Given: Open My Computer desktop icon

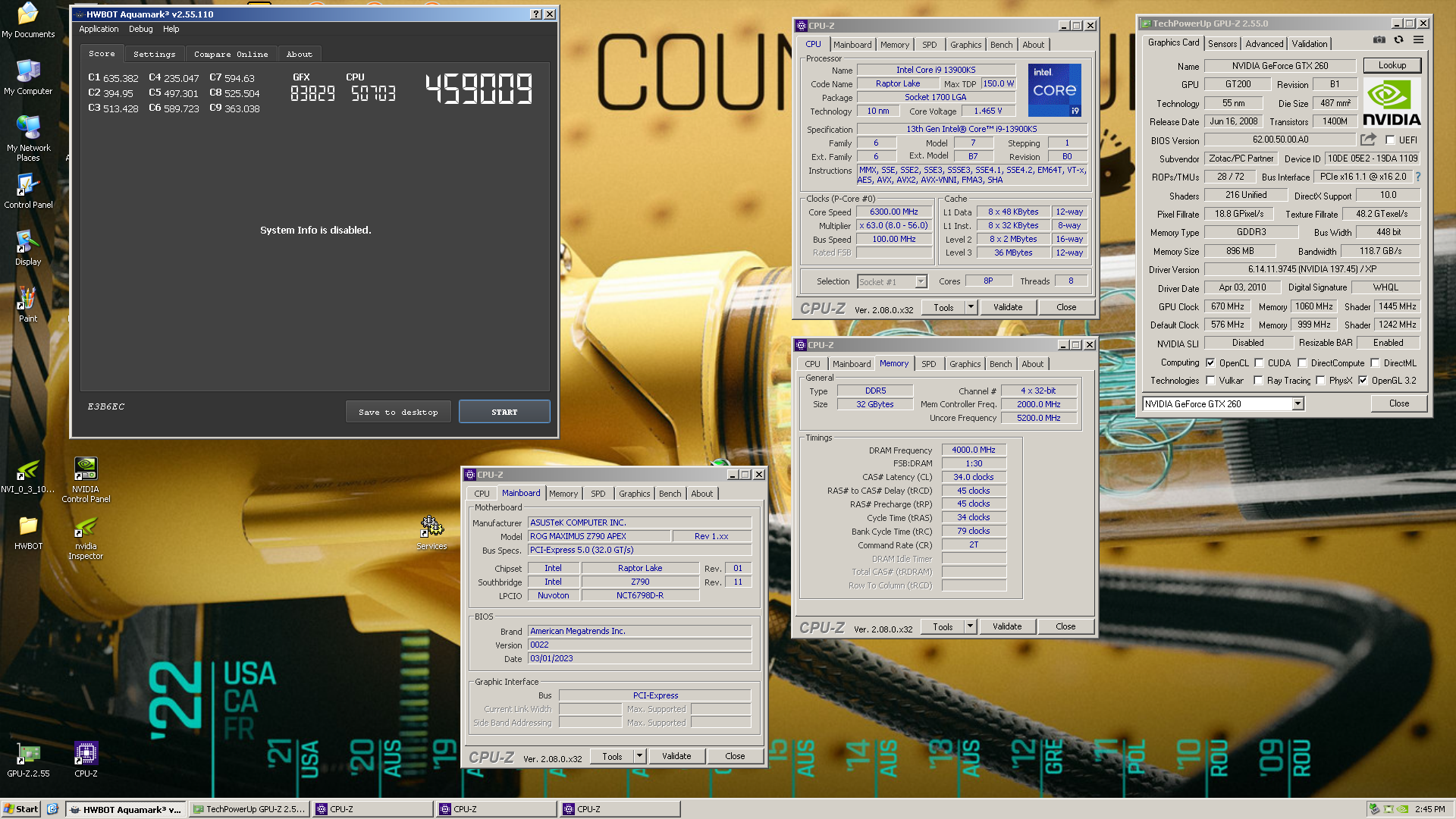Looking at the screenshot, I should coord(28,77).
